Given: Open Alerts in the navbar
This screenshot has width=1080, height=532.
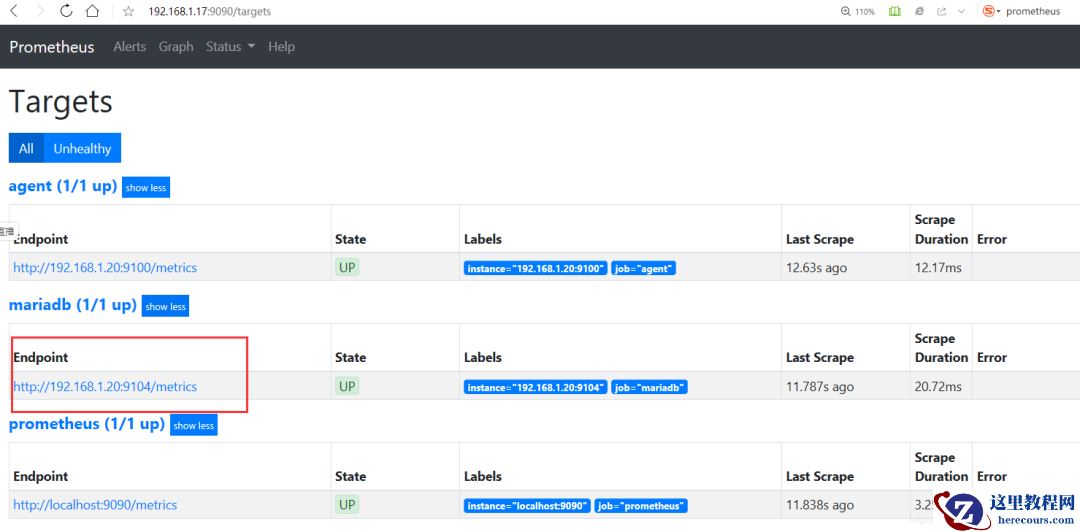Looking at the screenshot, I should coord(129,47).
